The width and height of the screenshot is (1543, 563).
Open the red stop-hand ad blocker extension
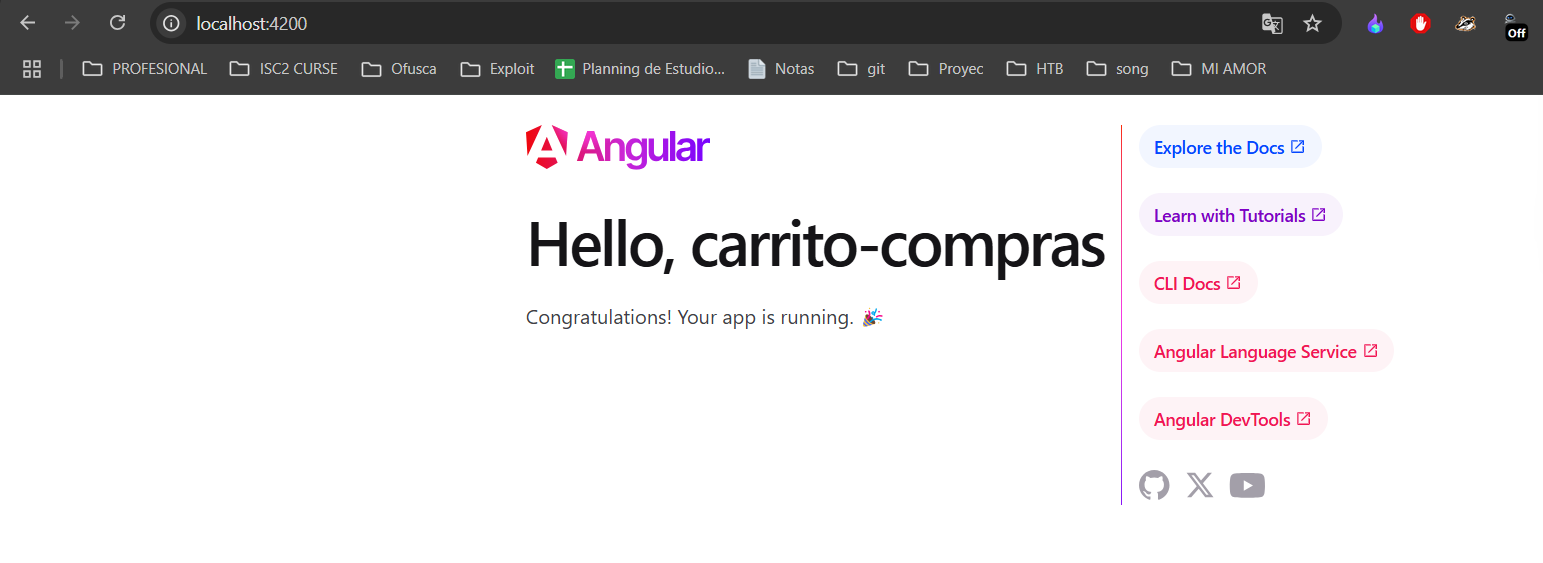pyautogui.click(x=1420, y=23)
